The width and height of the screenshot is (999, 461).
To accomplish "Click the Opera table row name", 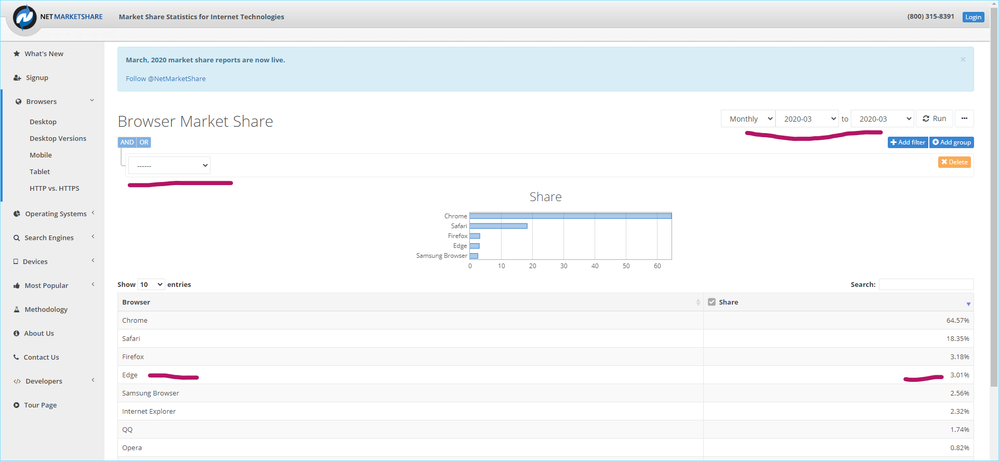I will (x=132, y=448).
